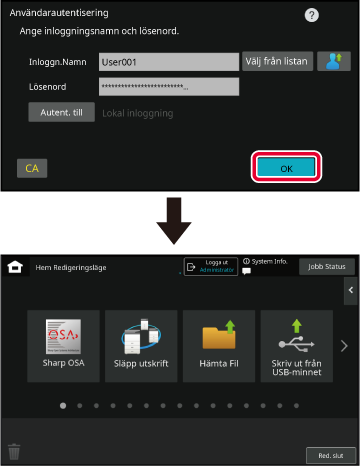Click the trash bin icon

click(x=14, y=452)
